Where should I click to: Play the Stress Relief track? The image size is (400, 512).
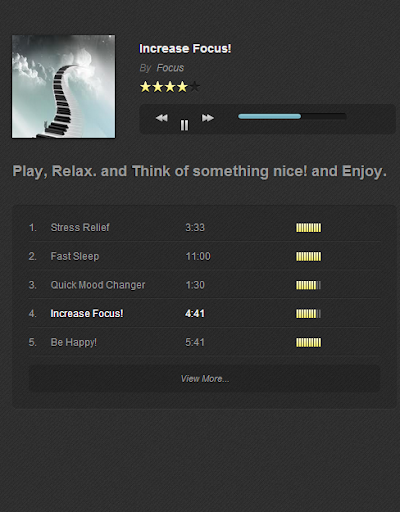[x=80, y=227]
